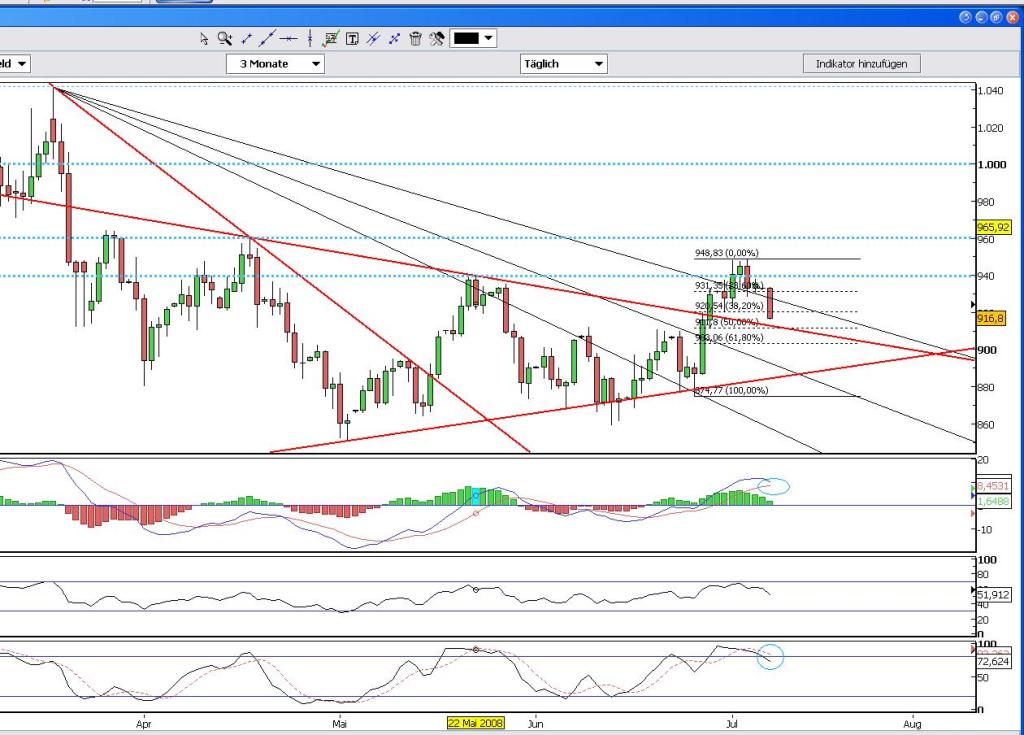
Task: Click the 51,912 RSI value label
Action: click(x=993, y=595)
